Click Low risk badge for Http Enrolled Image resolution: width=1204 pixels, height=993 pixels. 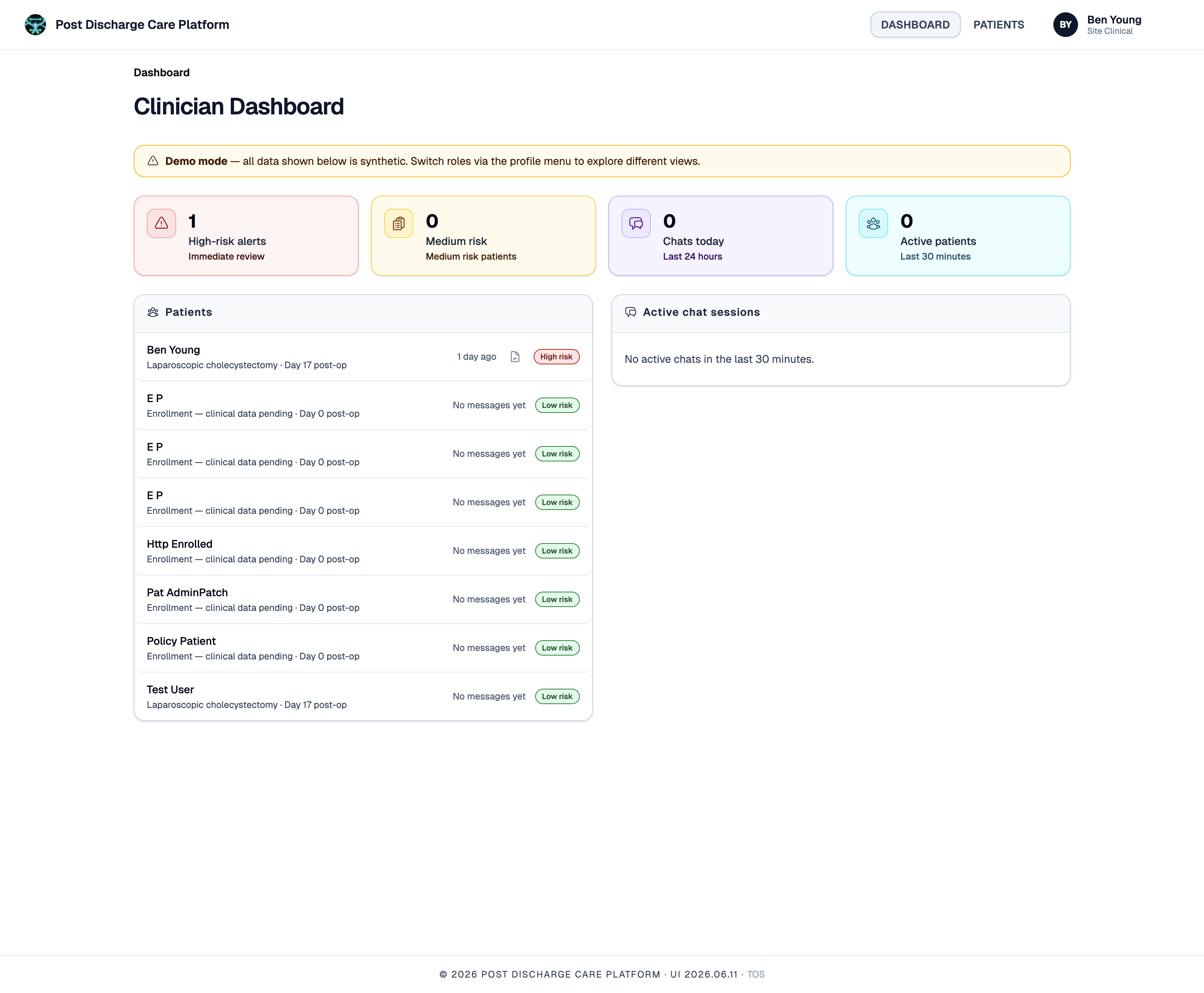pos(557,551)
